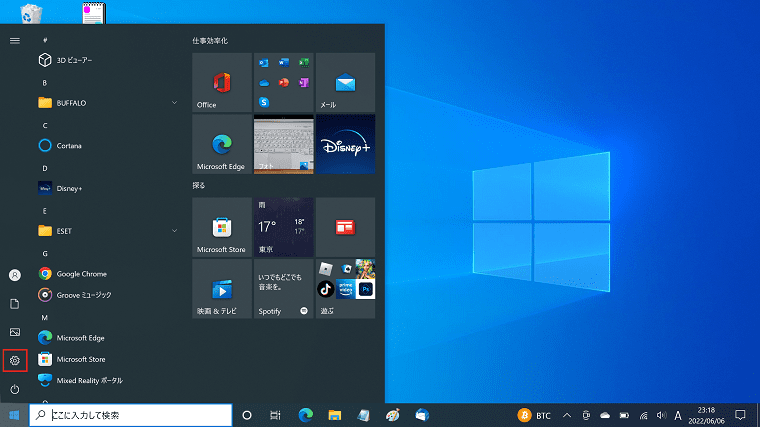Open Task View on the taskbar
This screenshot has width=760, height=427.
(x=275, y=415)
